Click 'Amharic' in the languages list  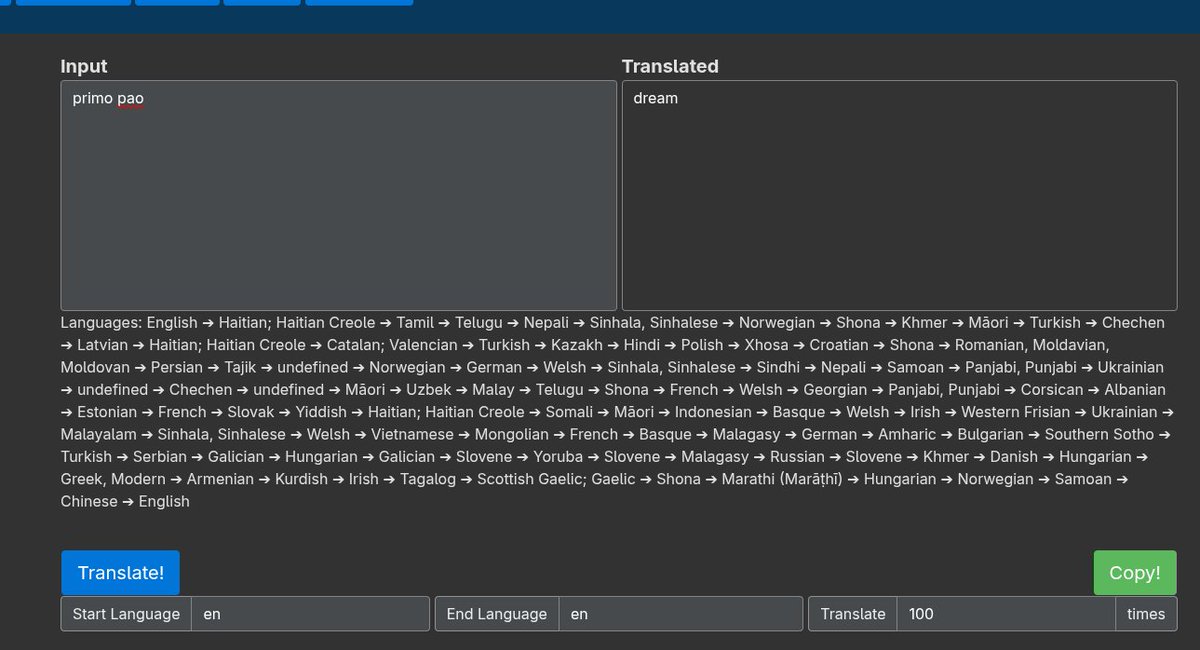pyautogui.click(x=907, y=434)
